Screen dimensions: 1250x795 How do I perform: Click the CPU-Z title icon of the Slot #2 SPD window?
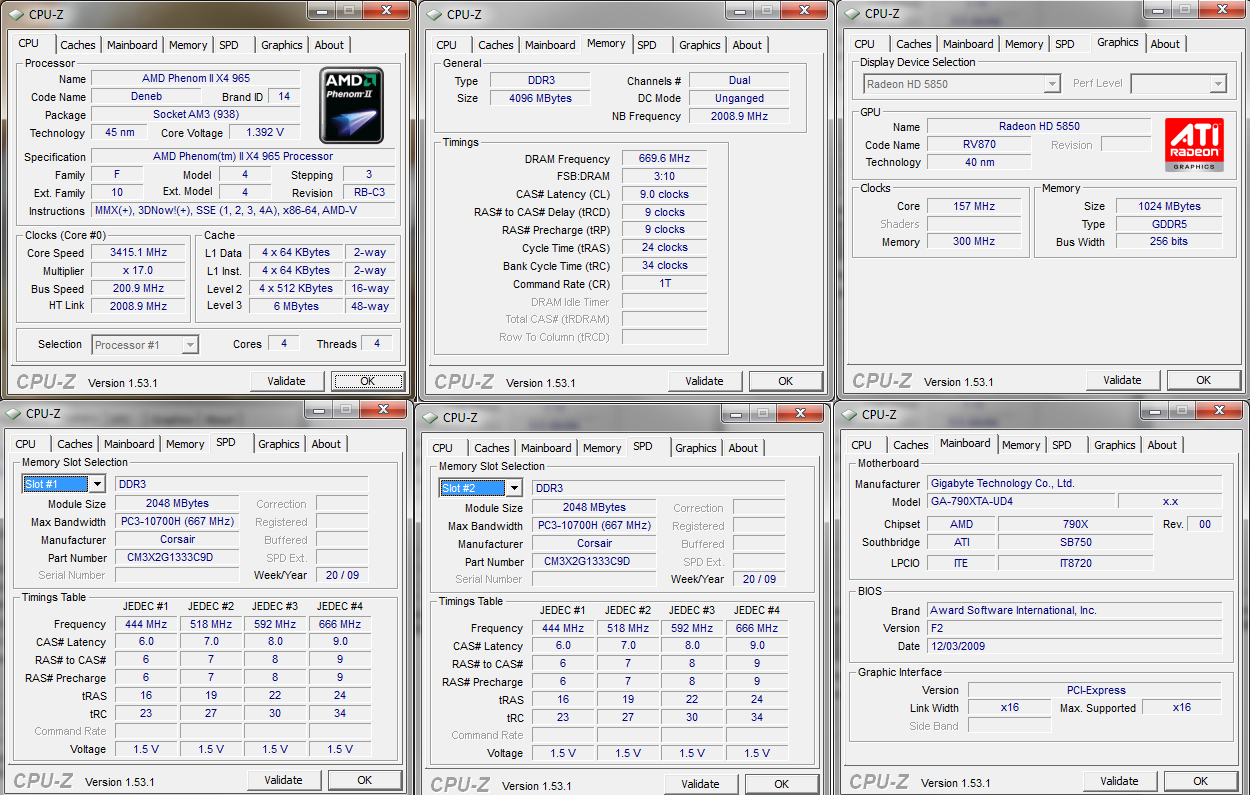pos(429,417)
